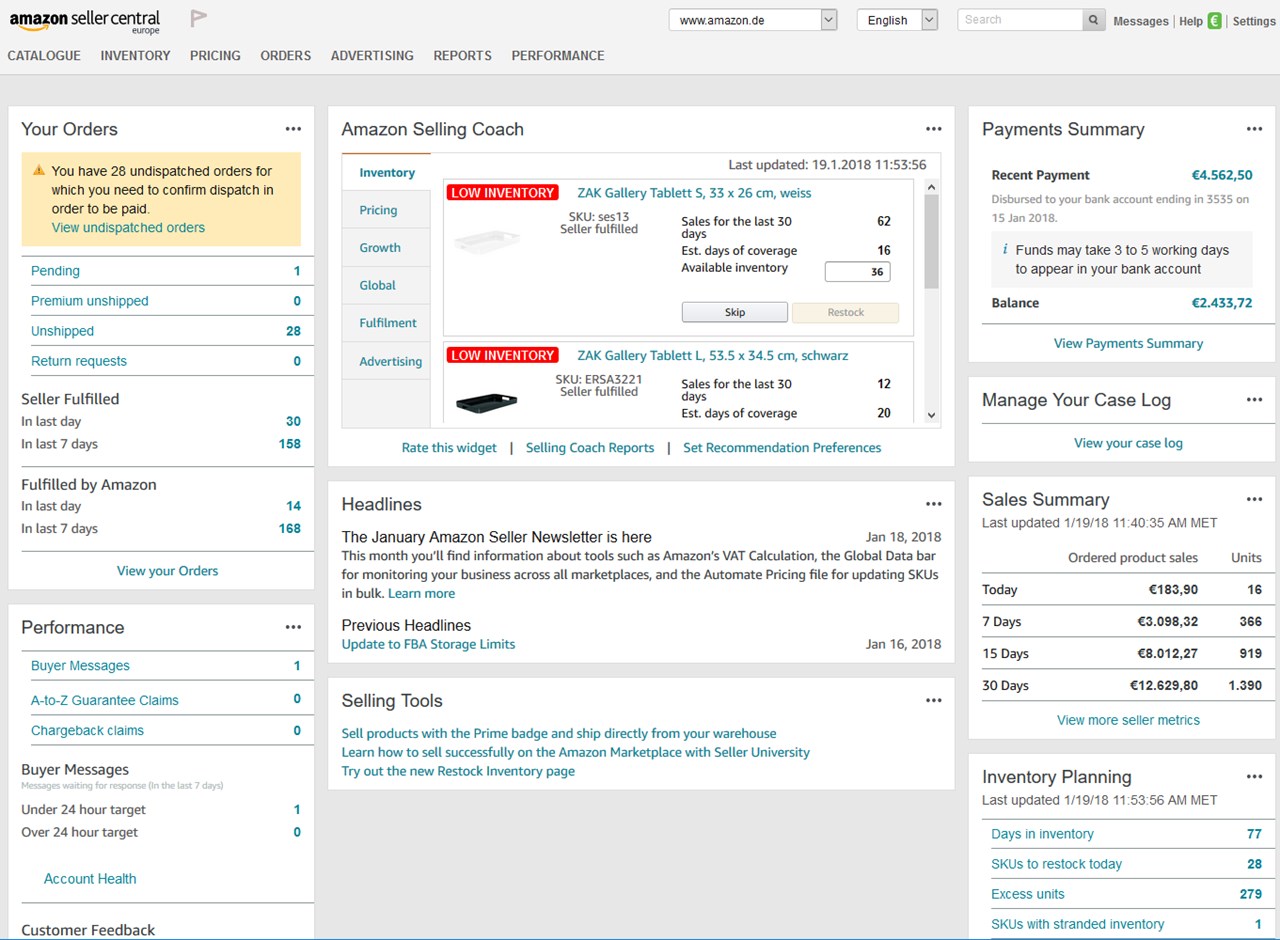
Task: Click the Amazon Seller Central logo
Action: 85,22
